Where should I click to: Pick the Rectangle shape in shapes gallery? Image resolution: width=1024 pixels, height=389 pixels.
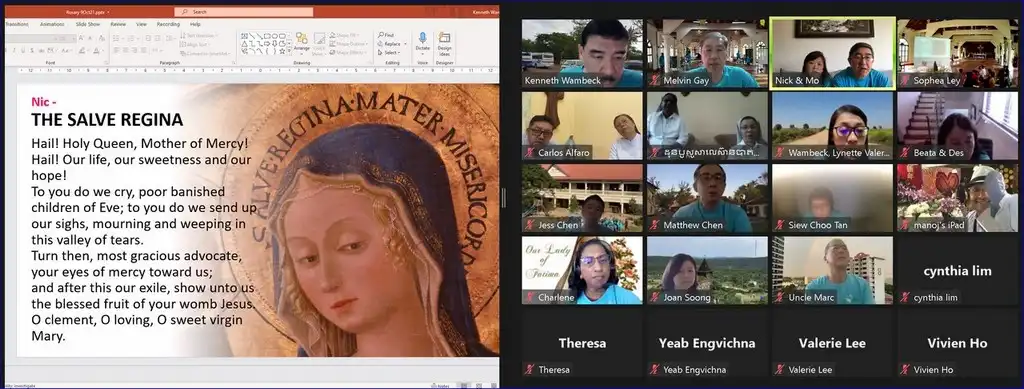click(x=268, y=36)
